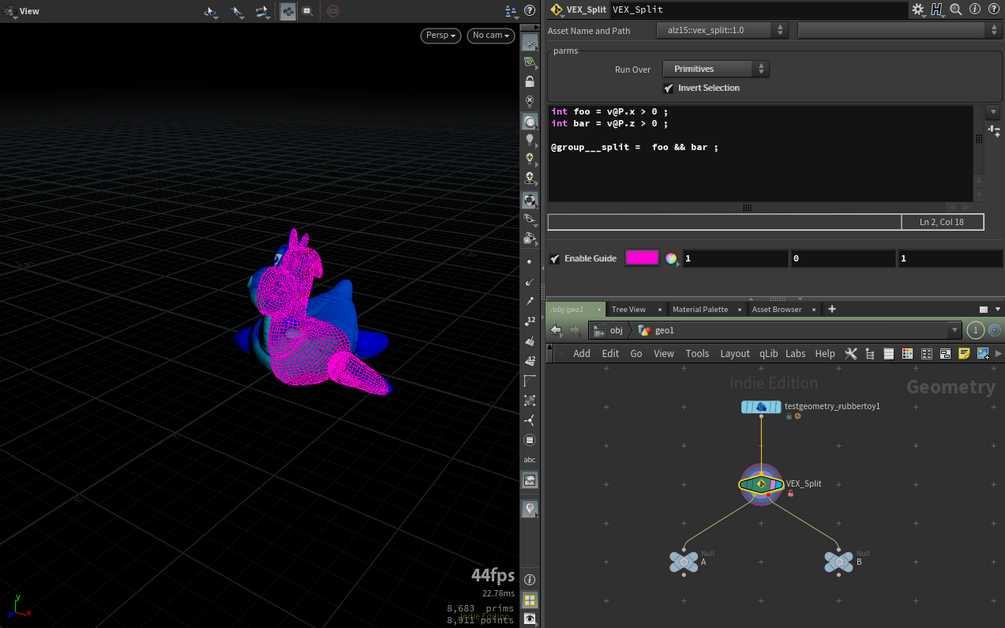Select the Null B node
The image size is (1005, 628).
point(838,562)
